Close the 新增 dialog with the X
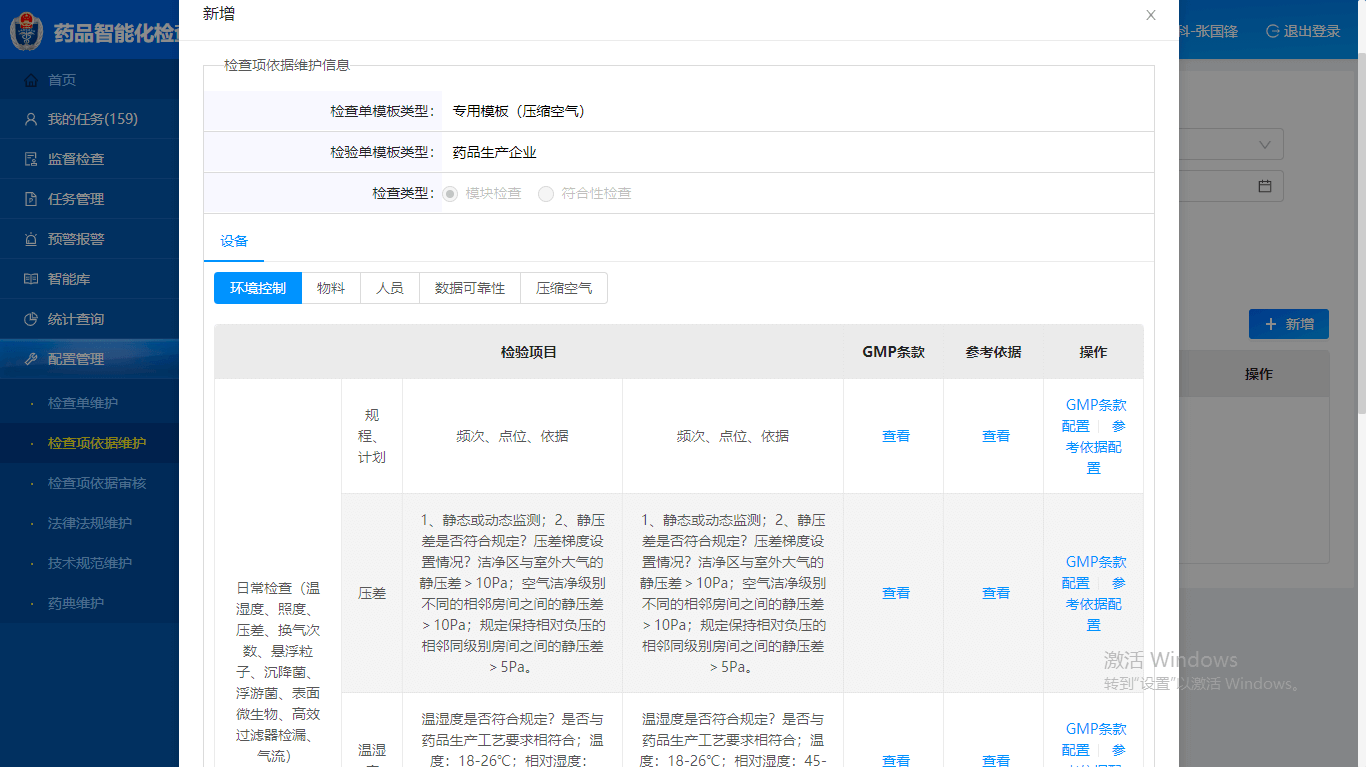1366x767 pixels. pos(1151,15)
